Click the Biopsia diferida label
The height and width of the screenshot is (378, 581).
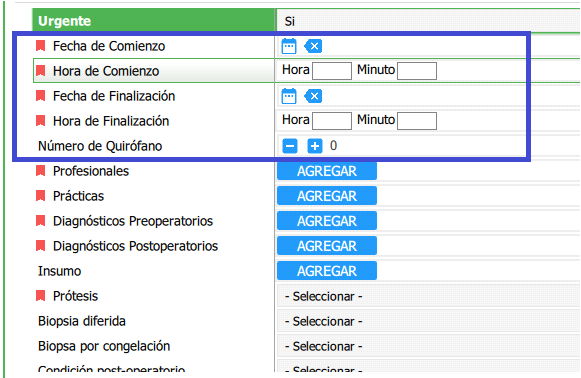82,321
